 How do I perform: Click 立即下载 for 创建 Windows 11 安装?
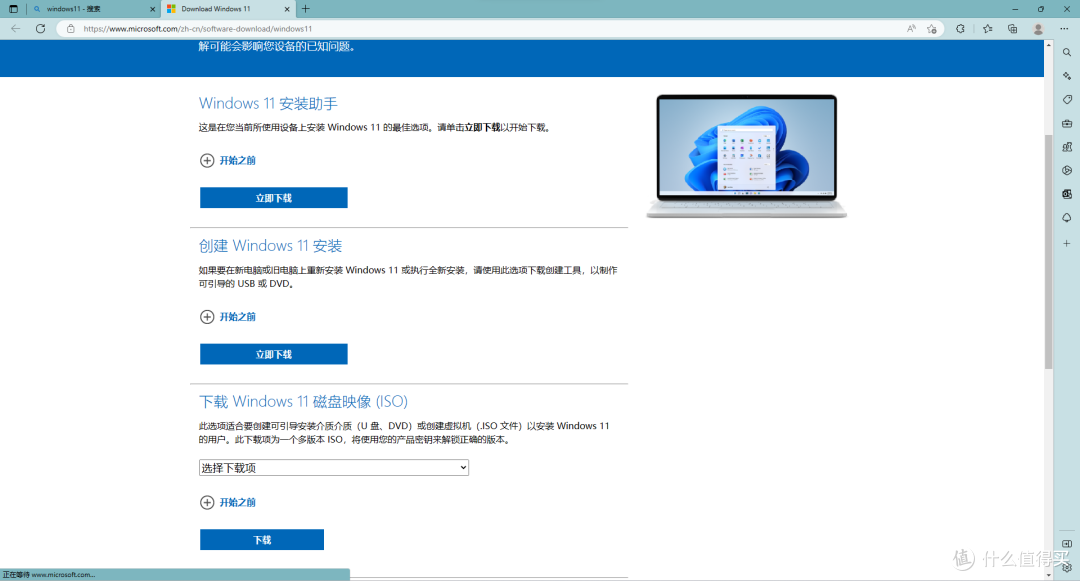click(x=273, y=354)
